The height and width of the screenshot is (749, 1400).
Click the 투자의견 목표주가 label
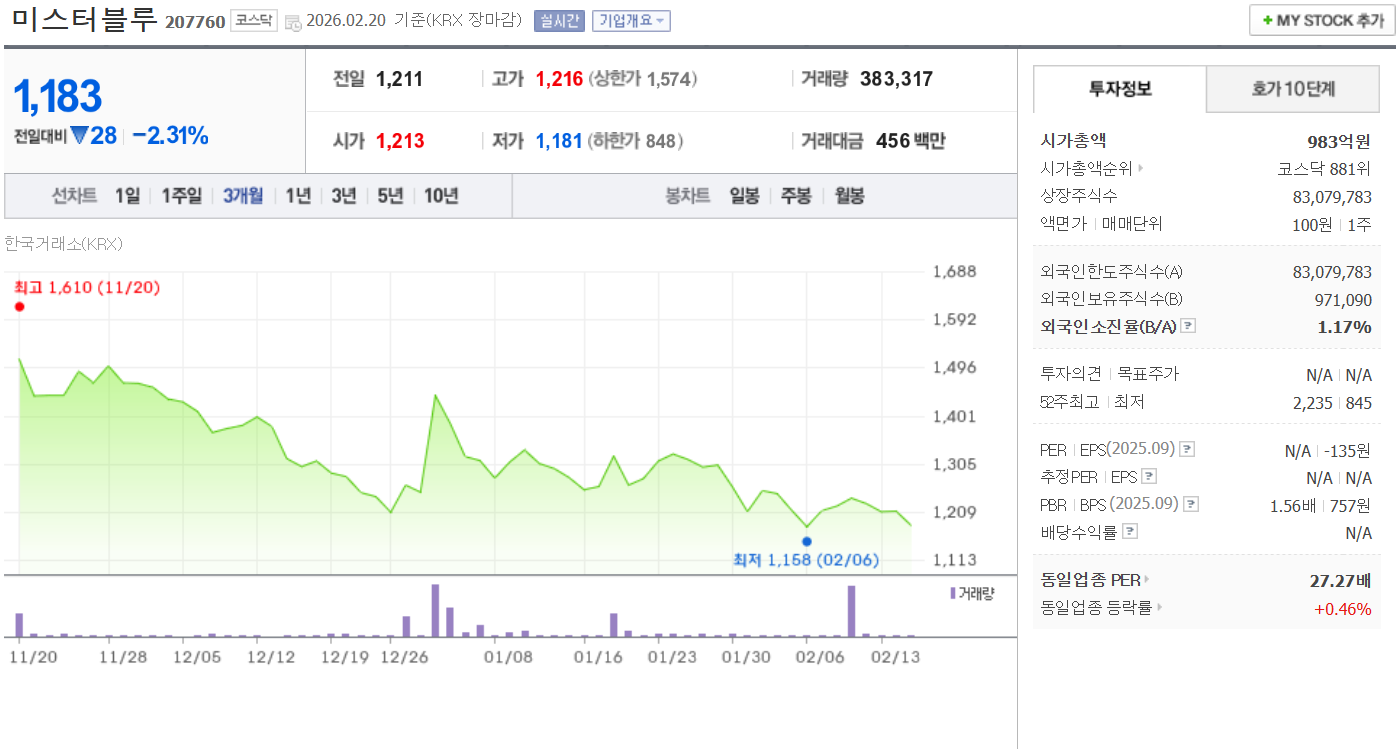(1110, 374)
